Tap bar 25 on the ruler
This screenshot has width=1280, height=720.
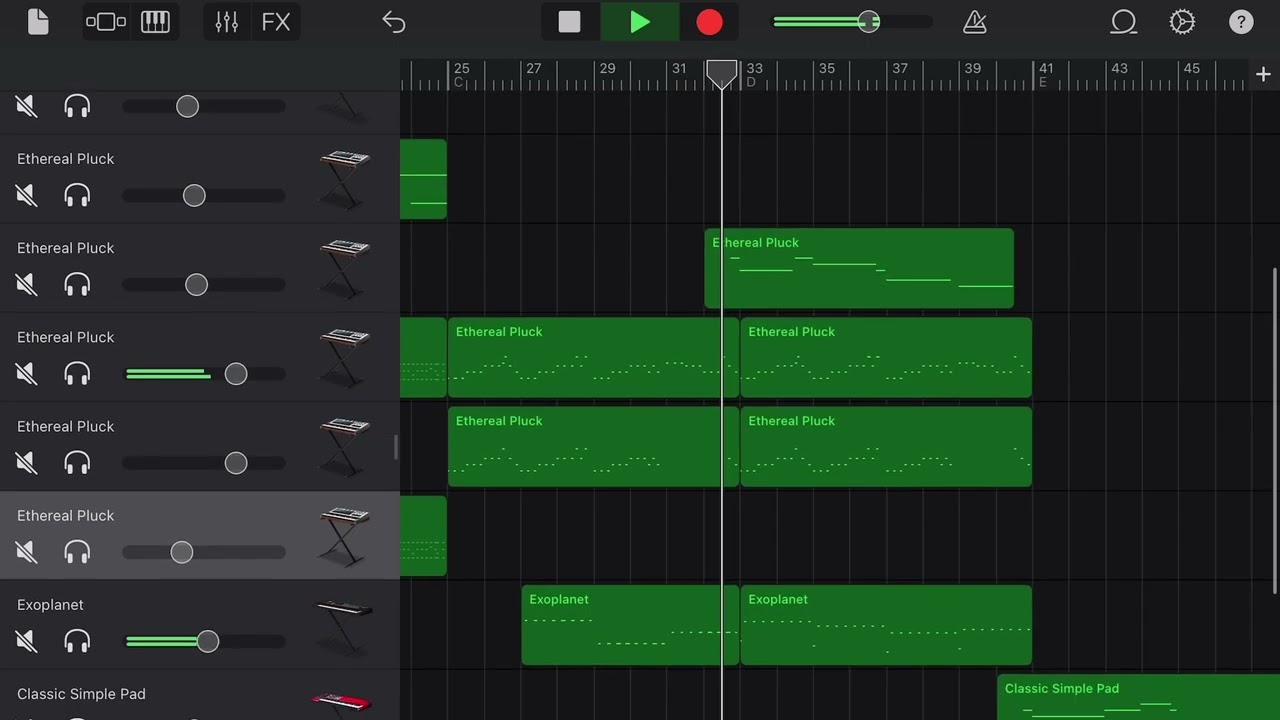click(x=461, y=68)
